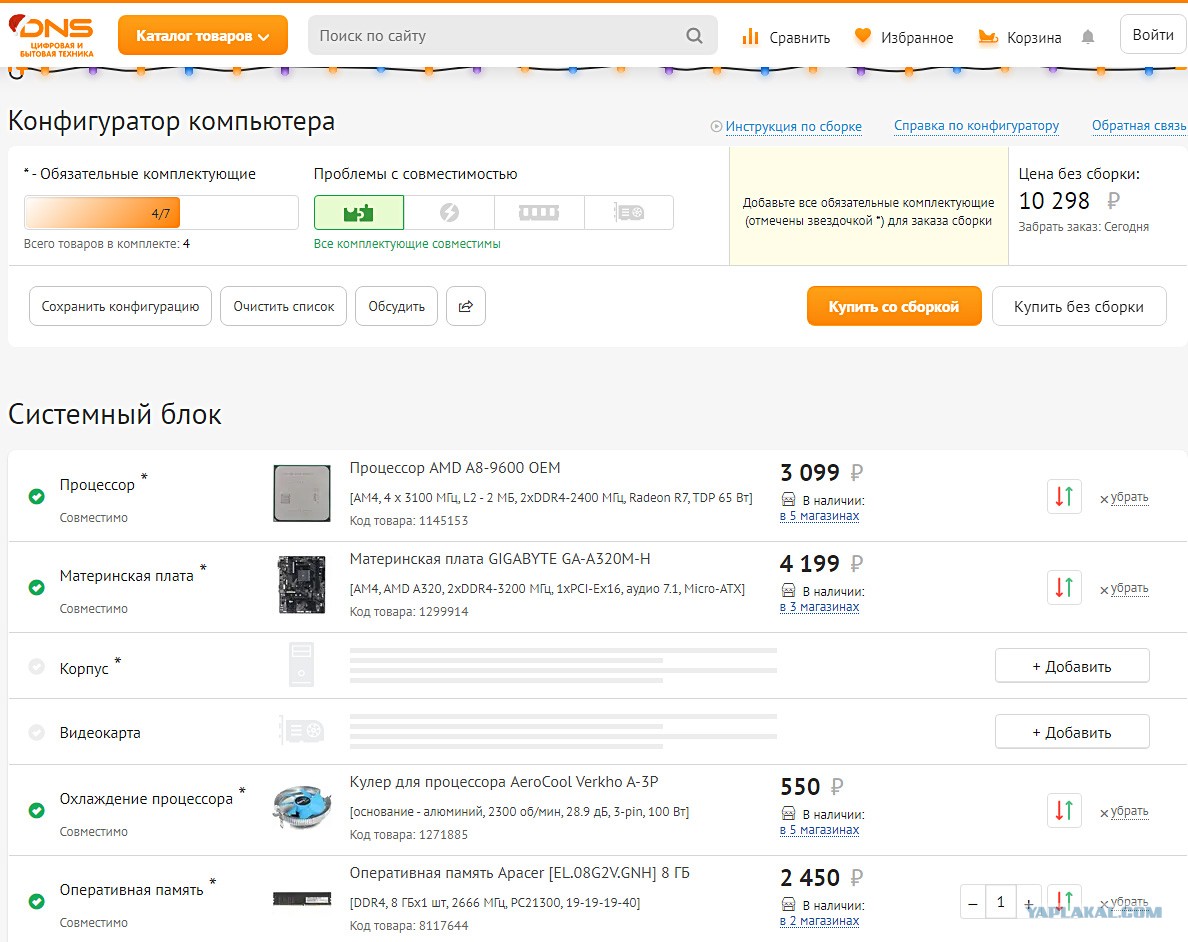Click the RAM quantity field showing 1
The height and width of the screenshot is (942, 1188).
tap(1000, 902)
